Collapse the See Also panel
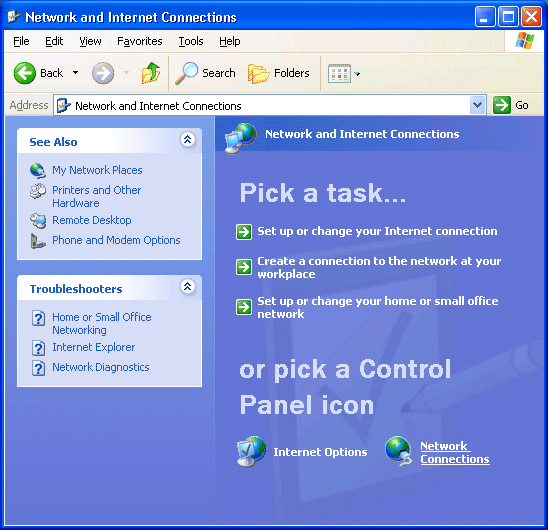 (188, 139)
